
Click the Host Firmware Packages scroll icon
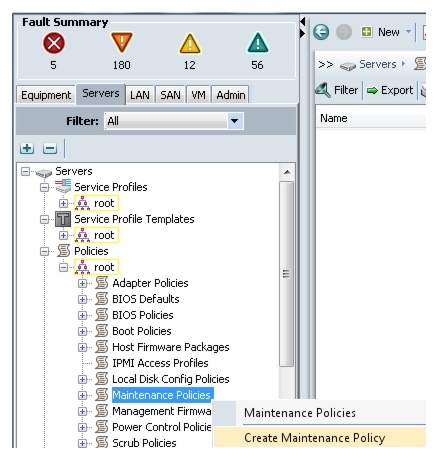pyautogui.click(x=102, y=347)
